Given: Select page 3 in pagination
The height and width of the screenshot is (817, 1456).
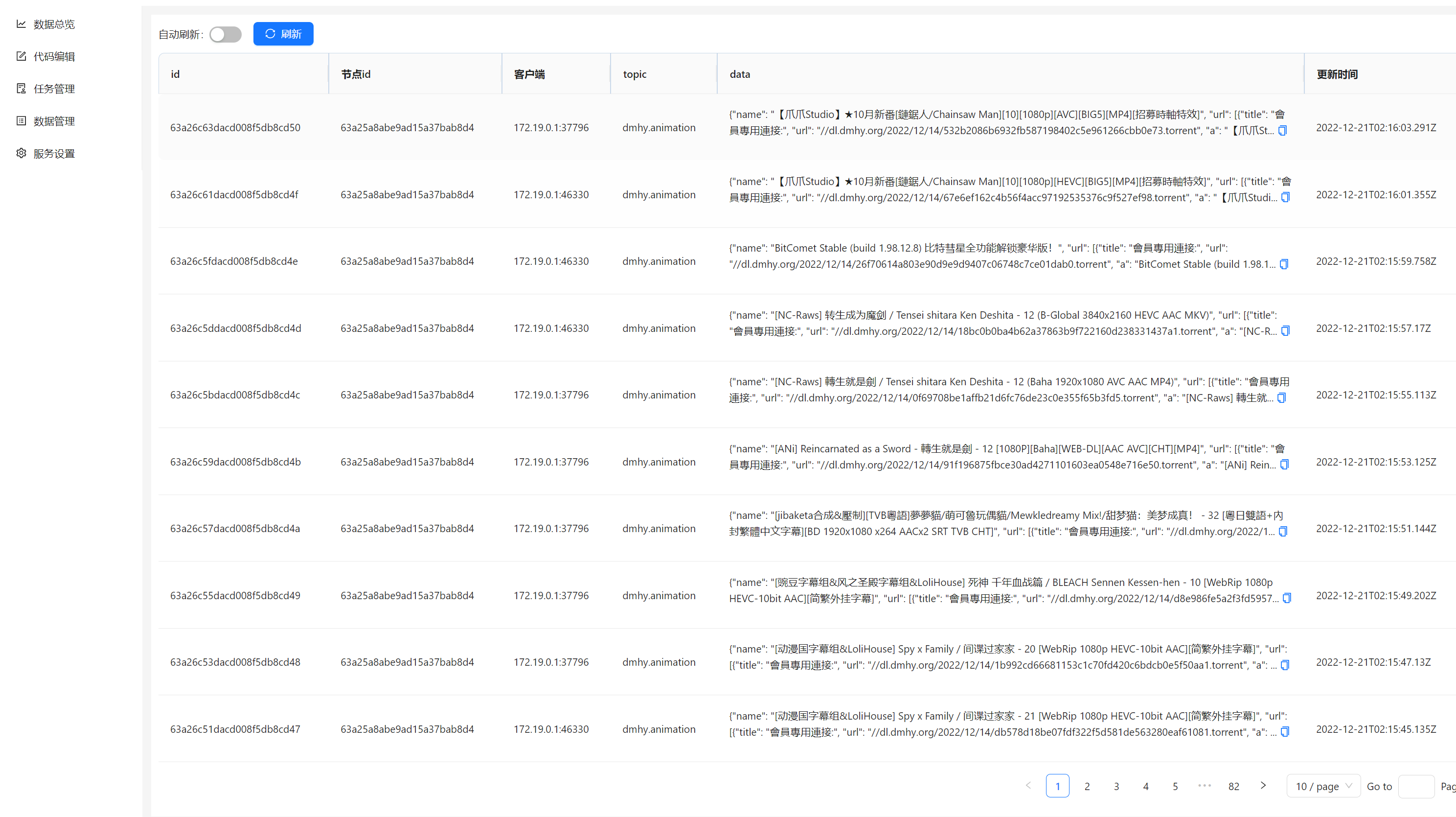Looking at the screenshot, I should (1116, 786).
